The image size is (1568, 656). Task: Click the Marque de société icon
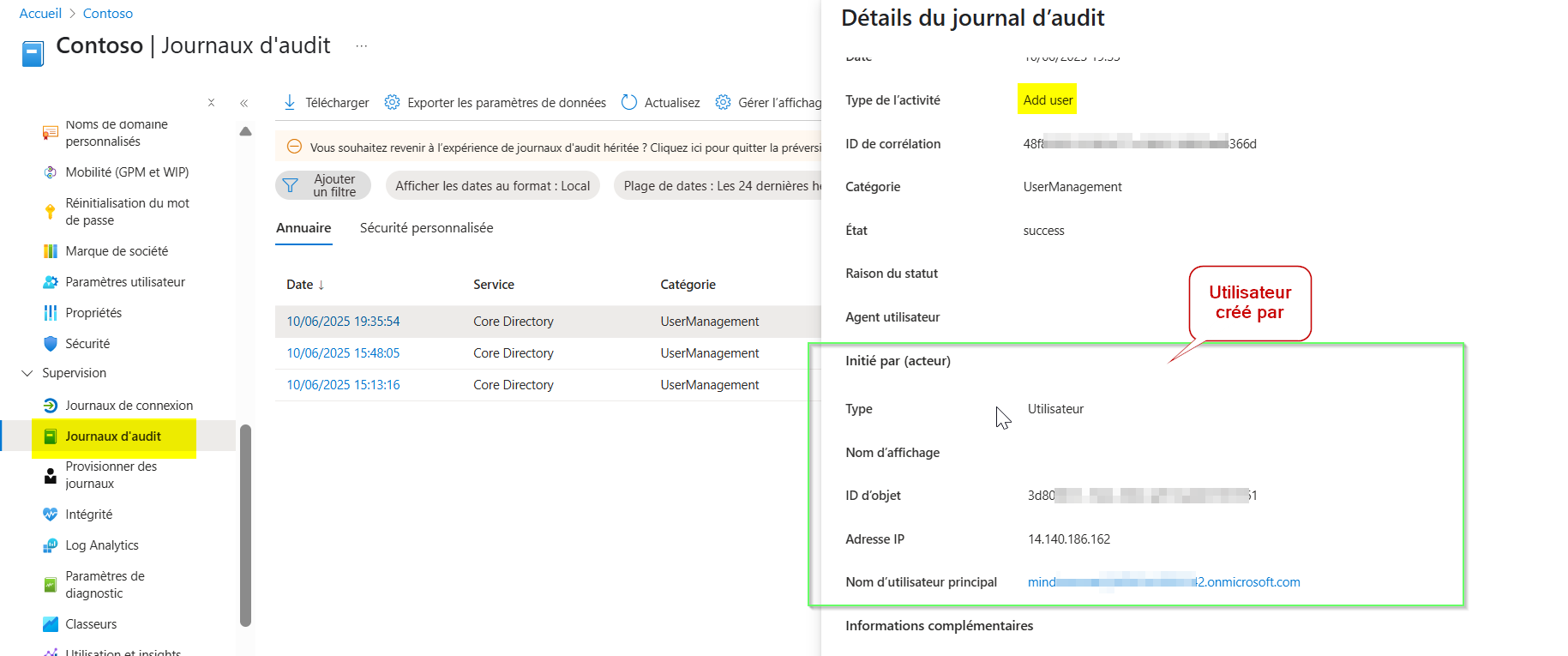click(x=51, y=251)
